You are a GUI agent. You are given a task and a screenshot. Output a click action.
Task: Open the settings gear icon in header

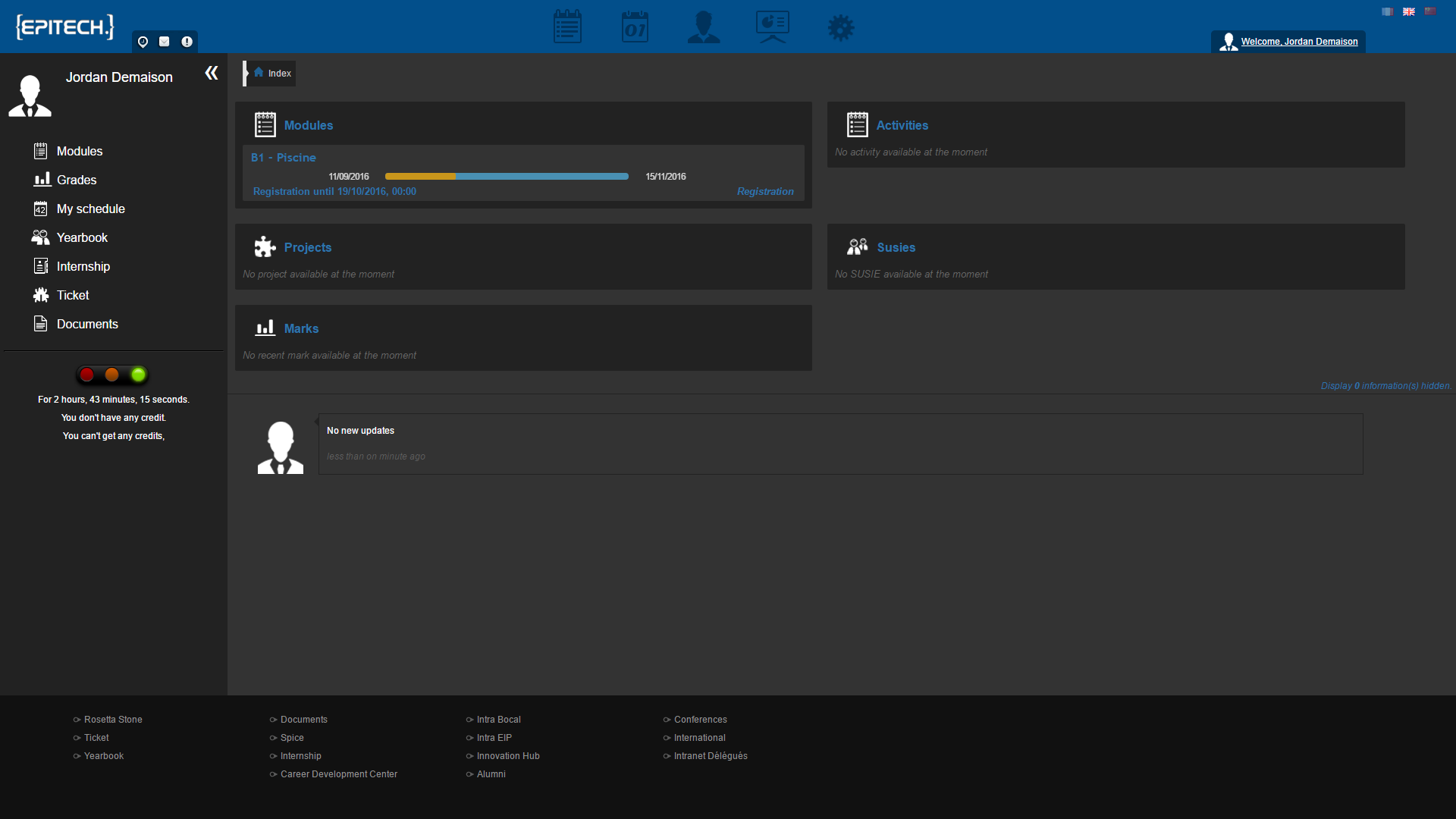tap(840, 28)
